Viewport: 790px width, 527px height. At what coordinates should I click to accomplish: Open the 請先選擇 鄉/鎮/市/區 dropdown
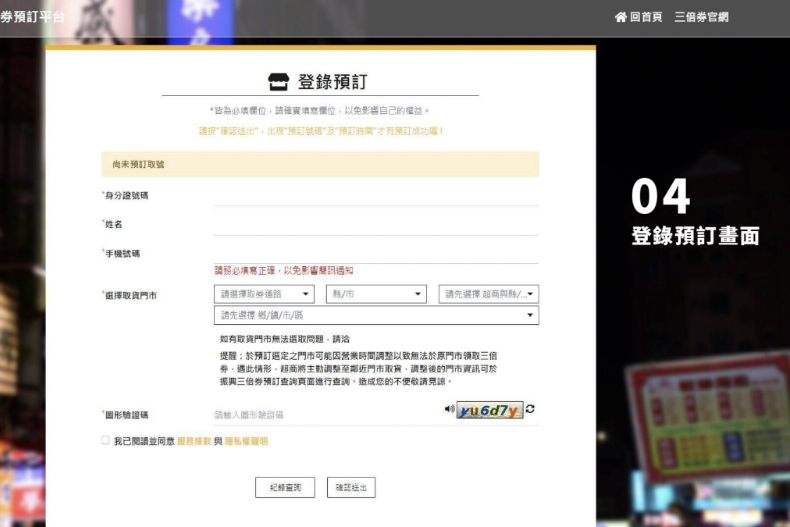pos(376,315)
